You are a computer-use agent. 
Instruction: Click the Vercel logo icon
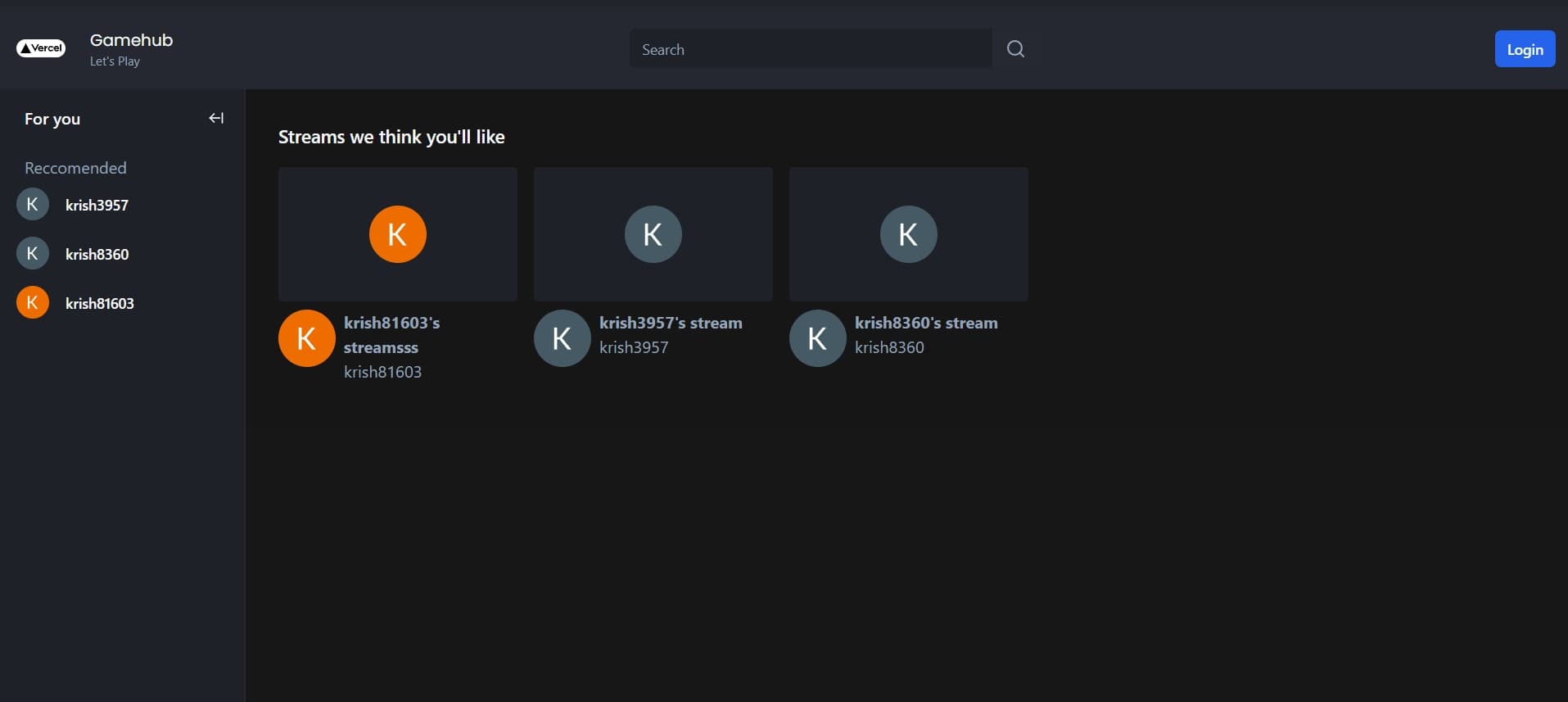pyautogui.click(x=41, y=48)
